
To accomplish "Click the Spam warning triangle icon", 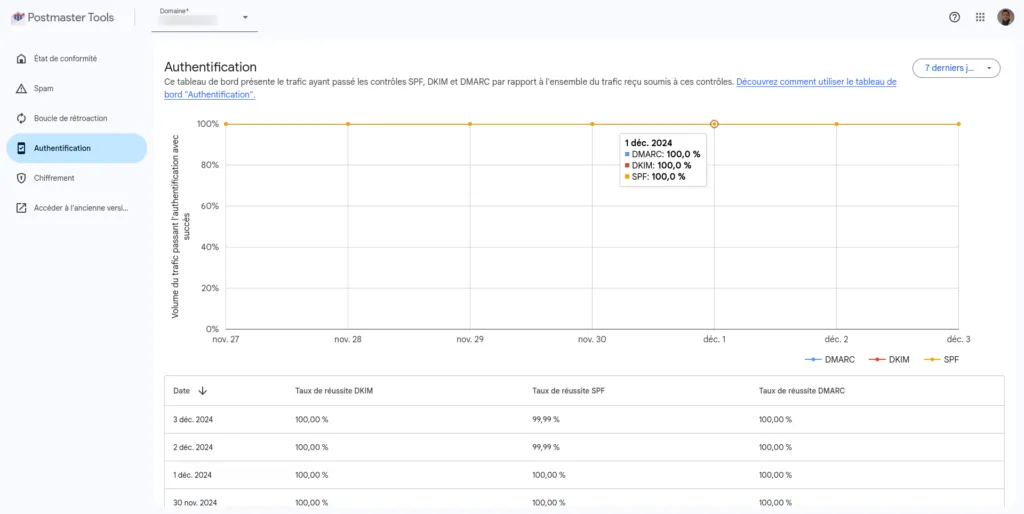I will tap(22, 88).
